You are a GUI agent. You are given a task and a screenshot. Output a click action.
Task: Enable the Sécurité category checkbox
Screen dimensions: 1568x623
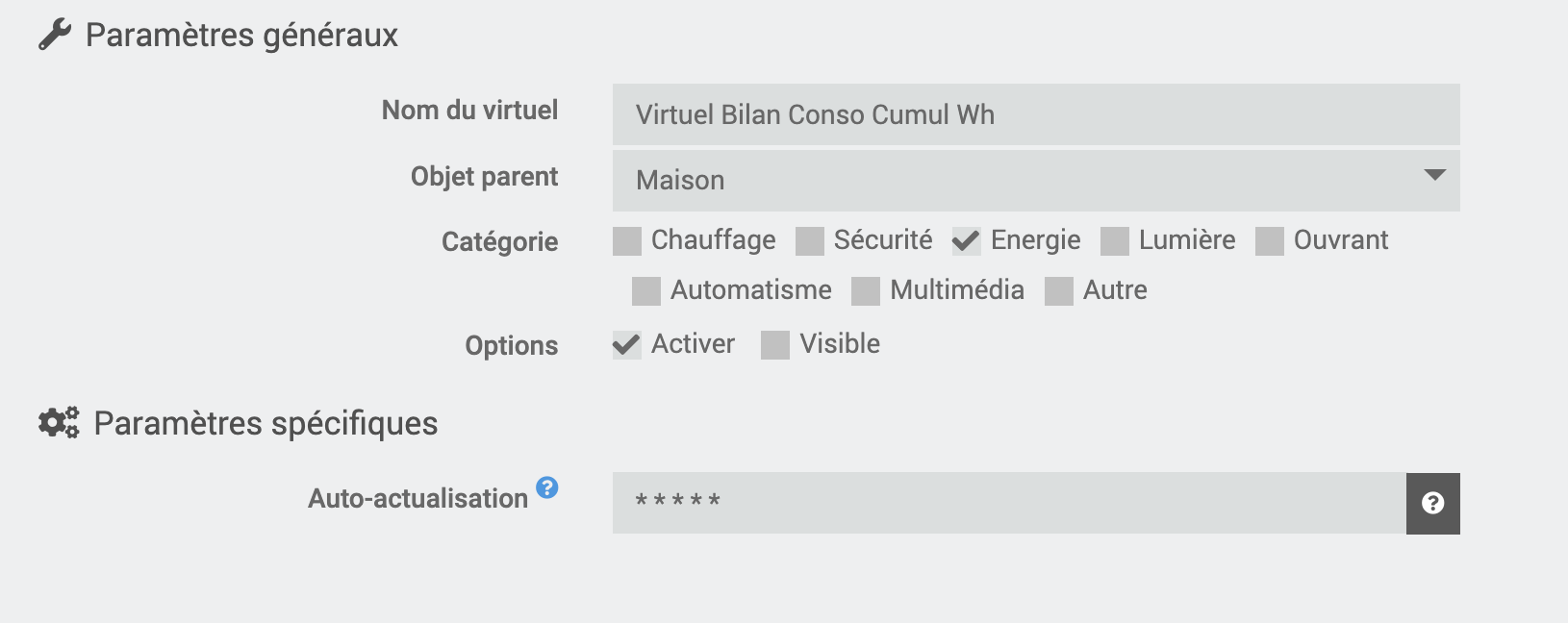click(x=810, y=241)
